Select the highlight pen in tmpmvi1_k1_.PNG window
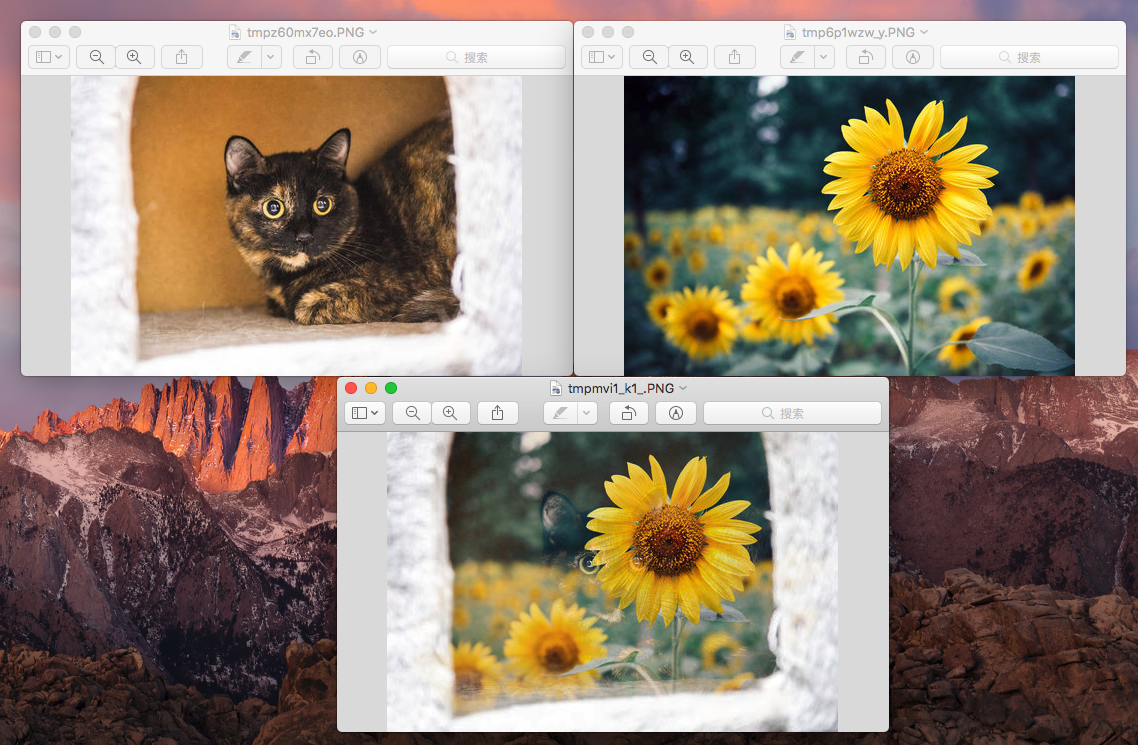The height and width of the screenshot is (745, 1138). 560,413
